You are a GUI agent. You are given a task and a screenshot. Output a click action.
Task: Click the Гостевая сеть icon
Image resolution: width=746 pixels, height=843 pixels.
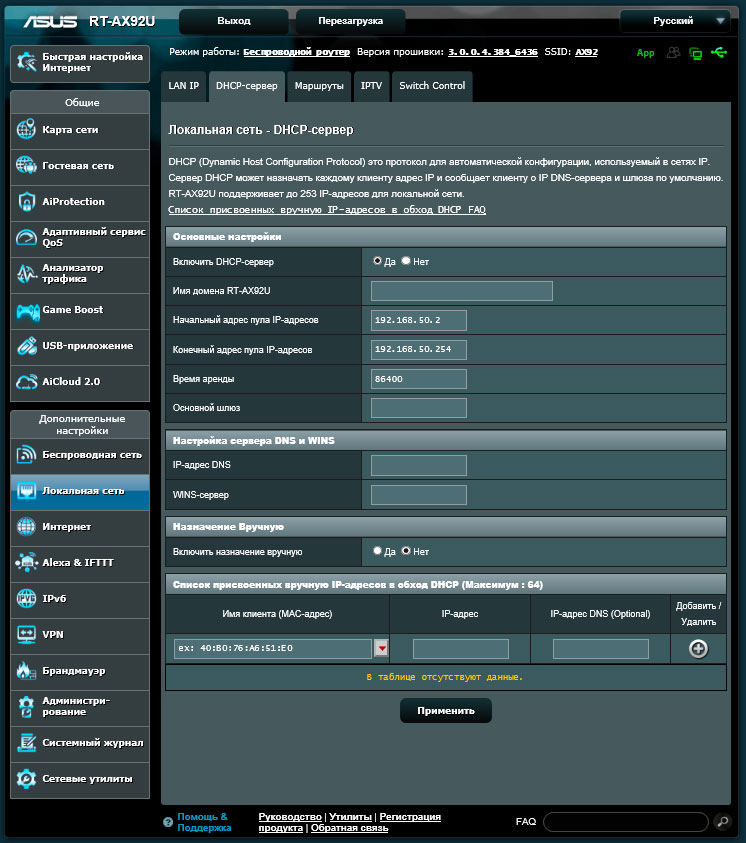[26, 166]
